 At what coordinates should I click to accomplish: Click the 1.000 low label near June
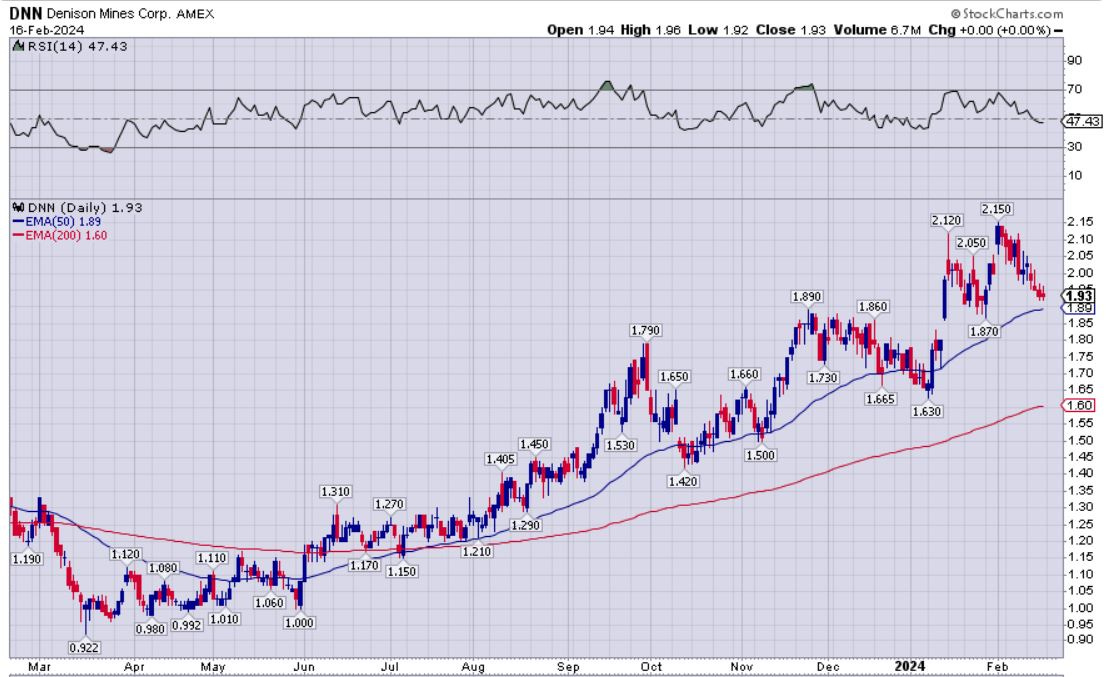(x=299, y=622)
